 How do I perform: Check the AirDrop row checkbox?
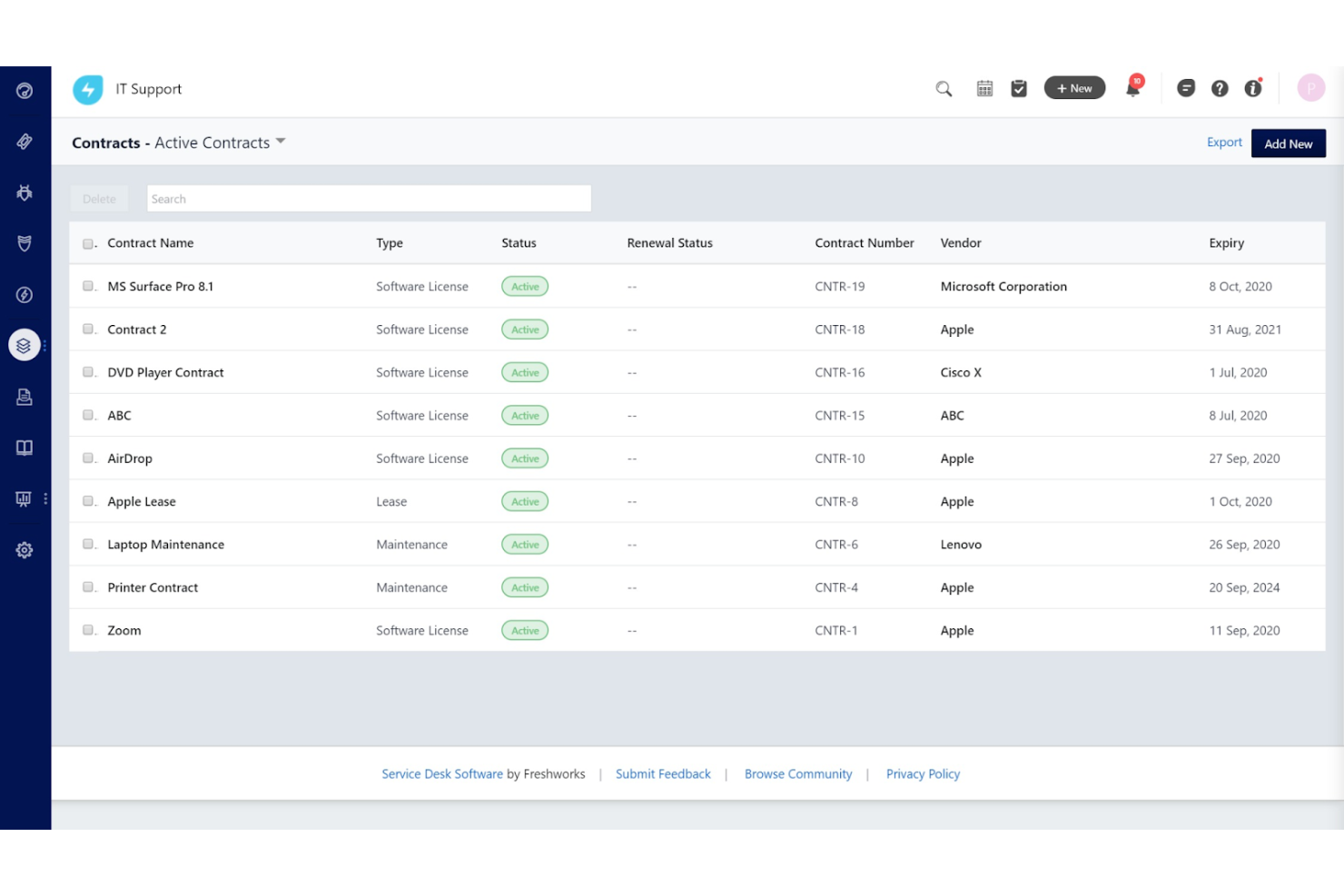pyautogui.click(x=88, y=458)
